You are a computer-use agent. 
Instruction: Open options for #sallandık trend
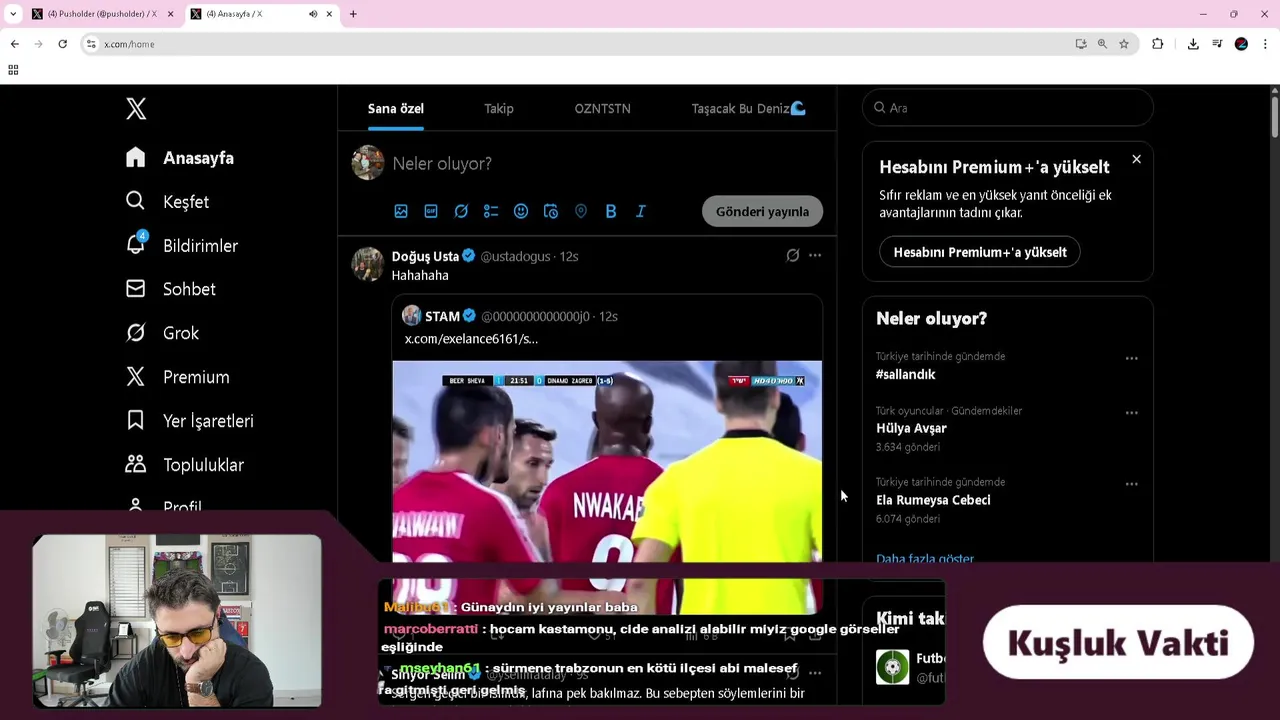tap(1132, 358)
